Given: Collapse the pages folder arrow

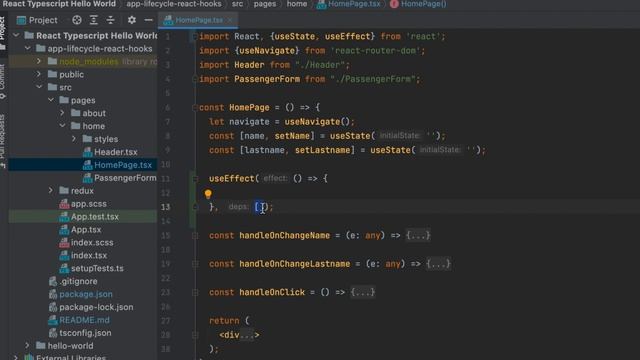Looking at the screenshot, I should (x=51, y=100).
